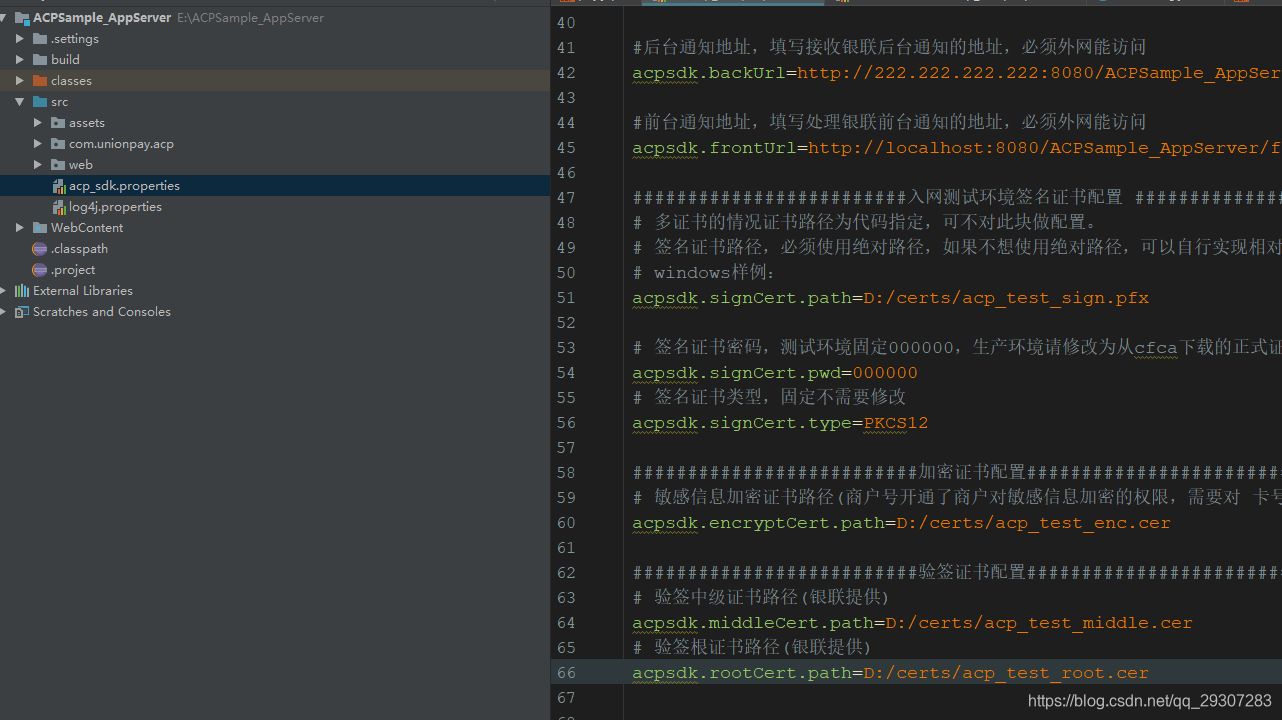1282x720 pixels.
Task: Click the acp_sdk.properties file icon
Action: tap(59, 186)
